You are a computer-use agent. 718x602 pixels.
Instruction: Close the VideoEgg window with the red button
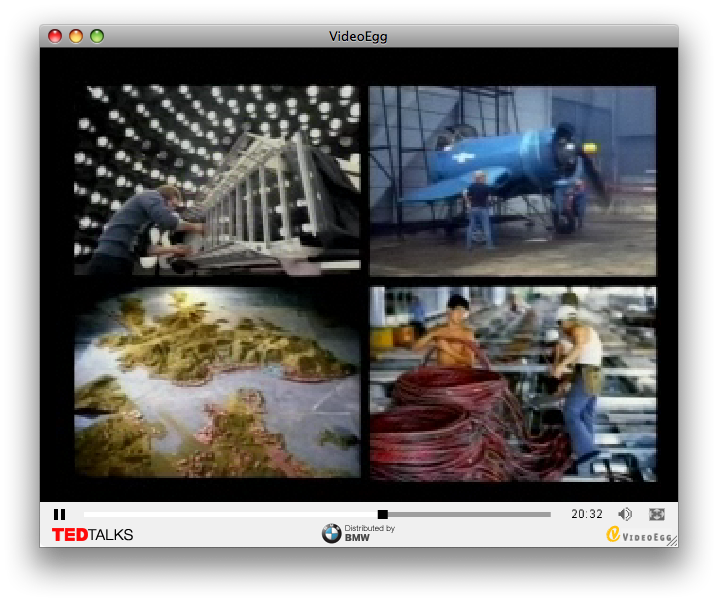[55, 37]
